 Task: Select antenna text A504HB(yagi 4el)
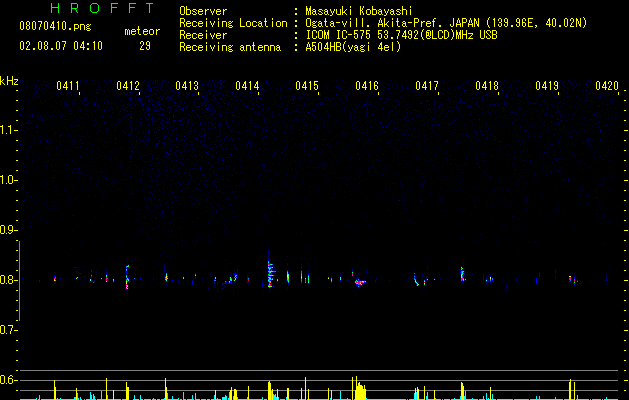tap(353, 47)
